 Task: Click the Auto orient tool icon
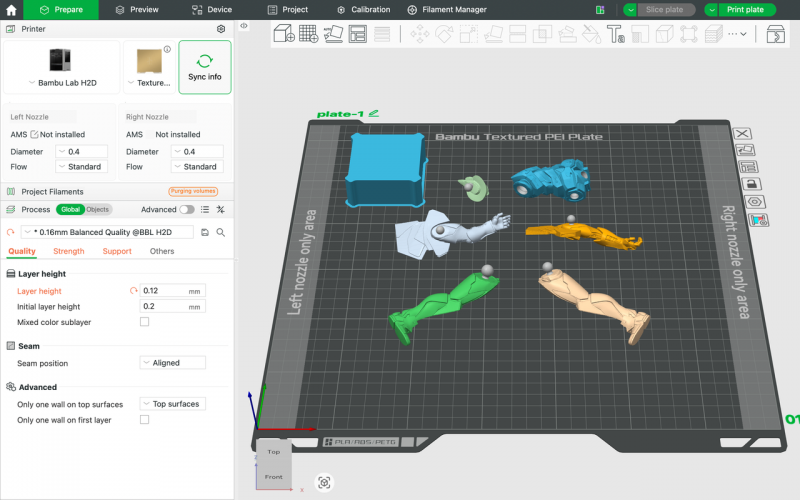click(x=333, y=34)
